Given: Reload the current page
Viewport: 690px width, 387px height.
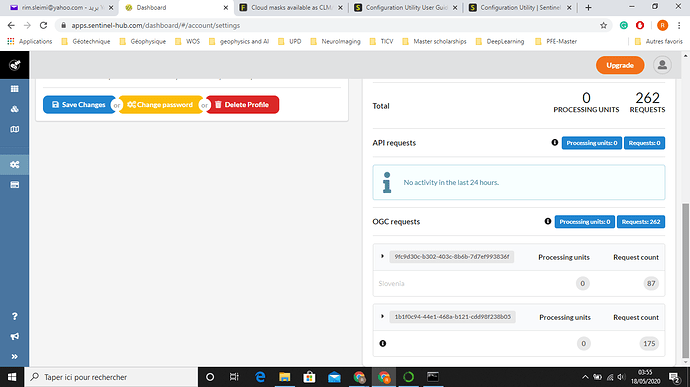Looking at the screenshot, I should (x=43, y=26).
